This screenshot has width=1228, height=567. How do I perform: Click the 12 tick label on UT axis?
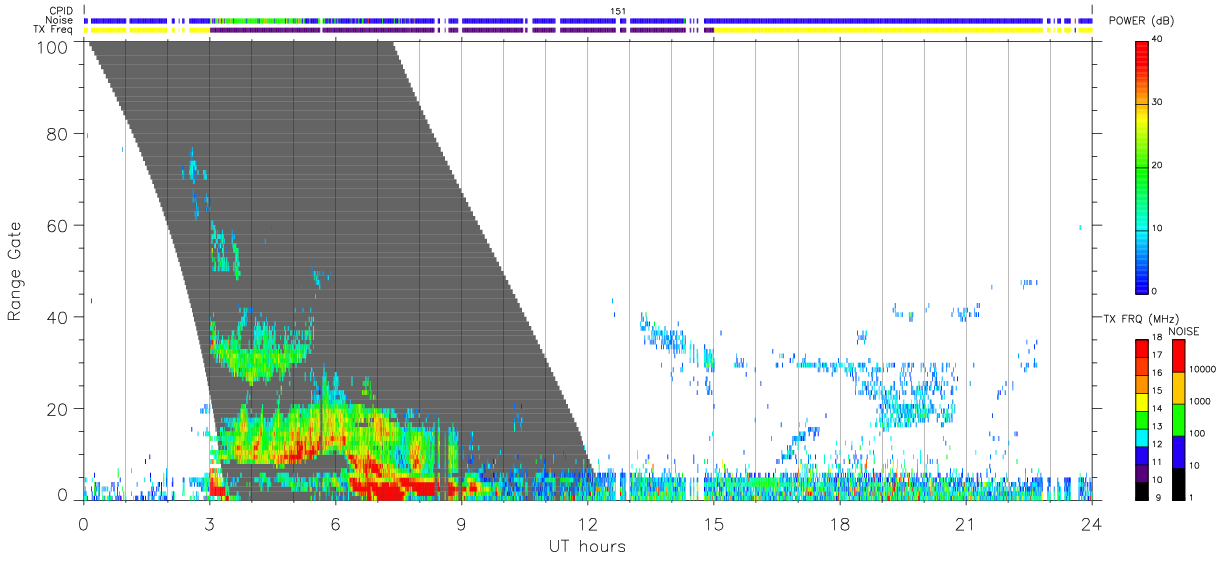point(587,523)
